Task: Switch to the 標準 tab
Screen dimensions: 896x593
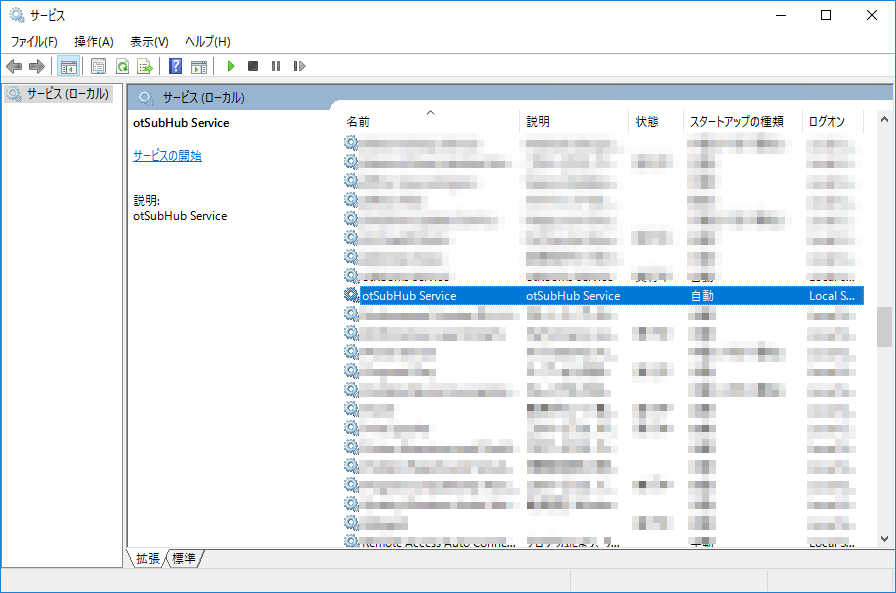Action: pos(184,558)
